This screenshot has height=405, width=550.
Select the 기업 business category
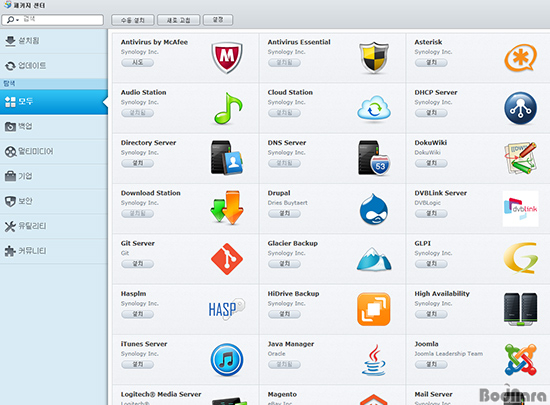pos(54,176)
